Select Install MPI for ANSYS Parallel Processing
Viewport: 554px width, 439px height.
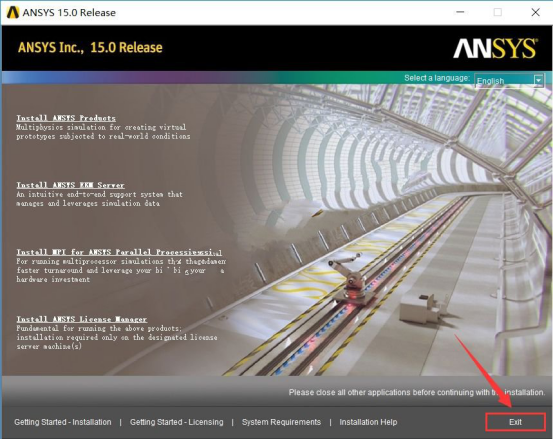click(x=119, y=252)
